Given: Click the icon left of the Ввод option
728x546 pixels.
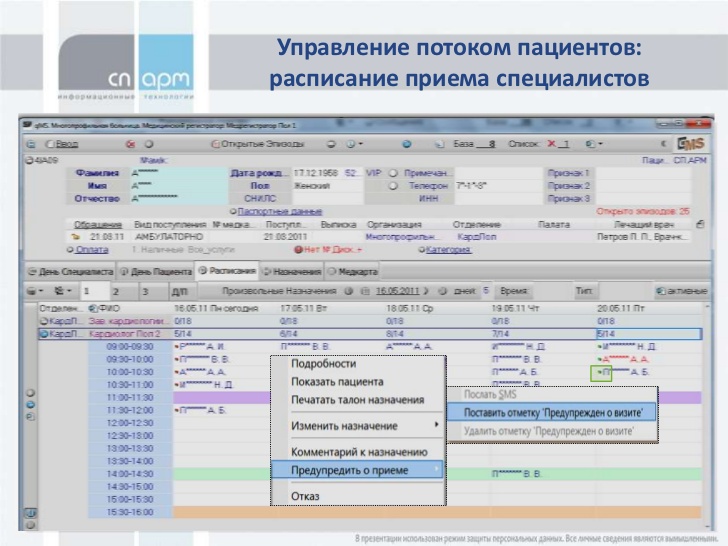Looking at the screenshot, I should [x=31, y=144].
